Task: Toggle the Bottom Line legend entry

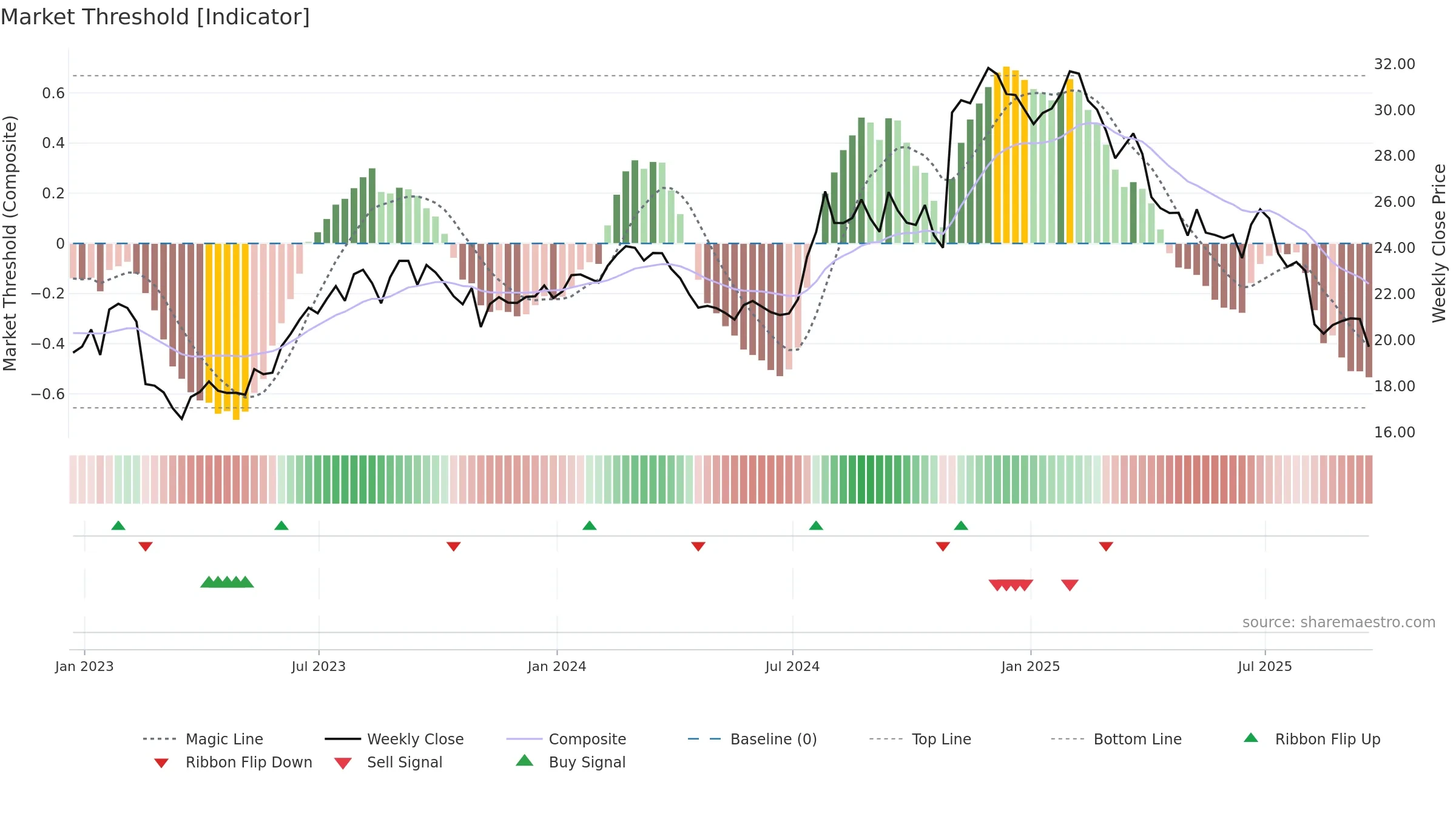Action: (x=1116, y=739)
